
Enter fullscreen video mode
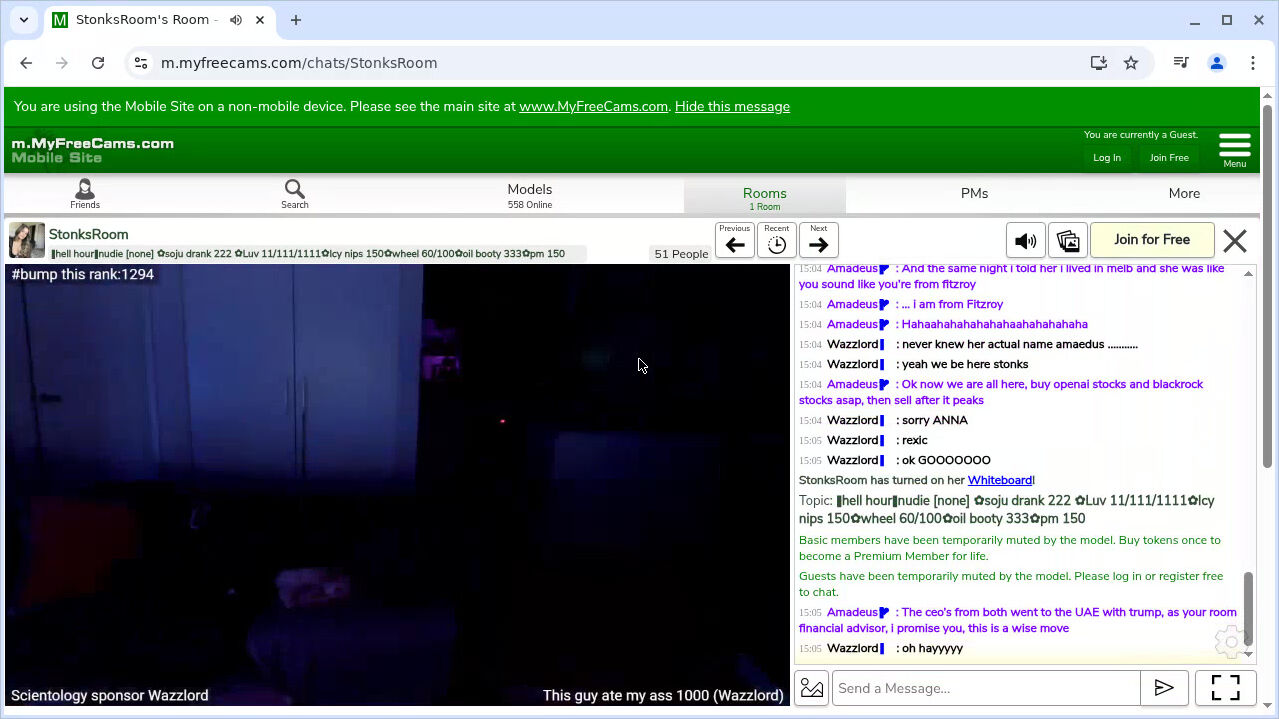point(1225,688)
